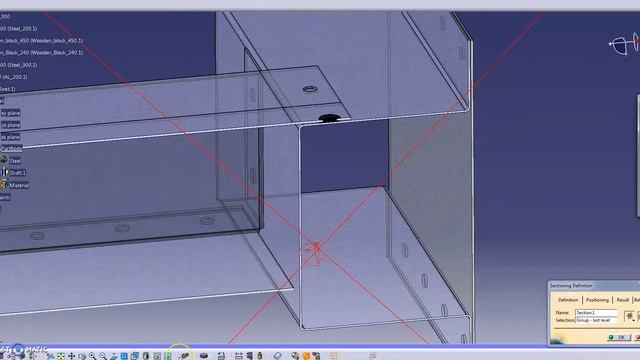
Task: Select the Steel material tree node
Action: tap(15, 161)
